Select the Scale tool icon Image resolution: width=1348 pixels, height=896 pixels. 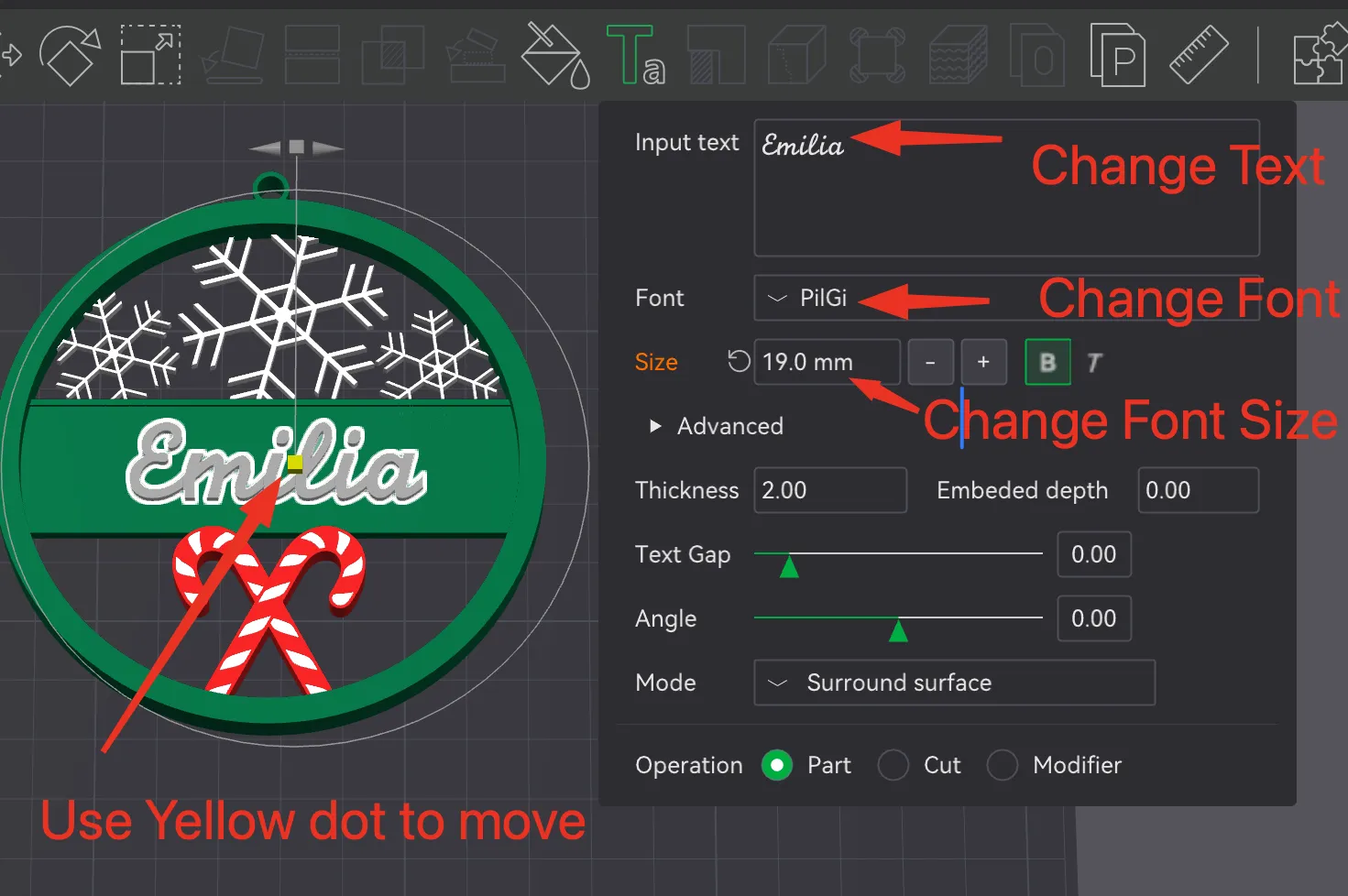(150, 55)
